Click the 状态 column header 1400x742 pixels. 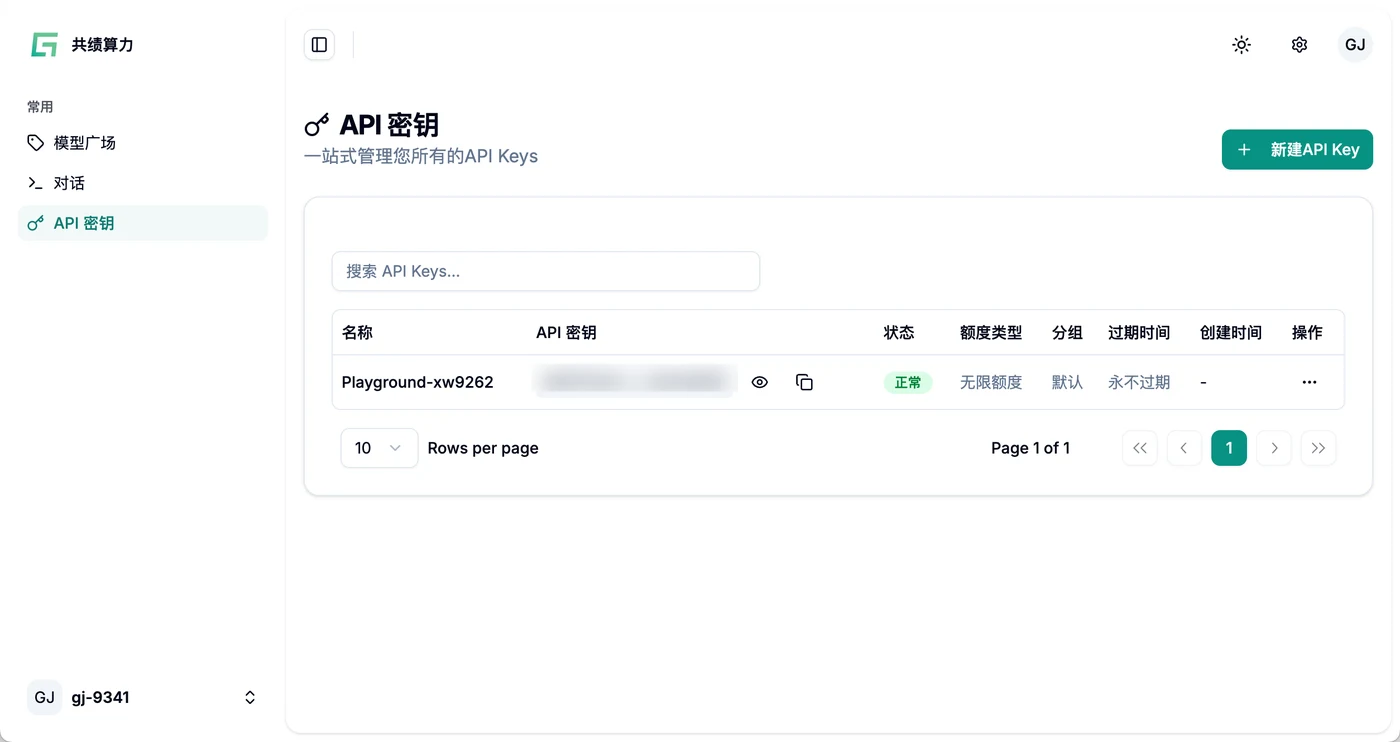(899, 333)
